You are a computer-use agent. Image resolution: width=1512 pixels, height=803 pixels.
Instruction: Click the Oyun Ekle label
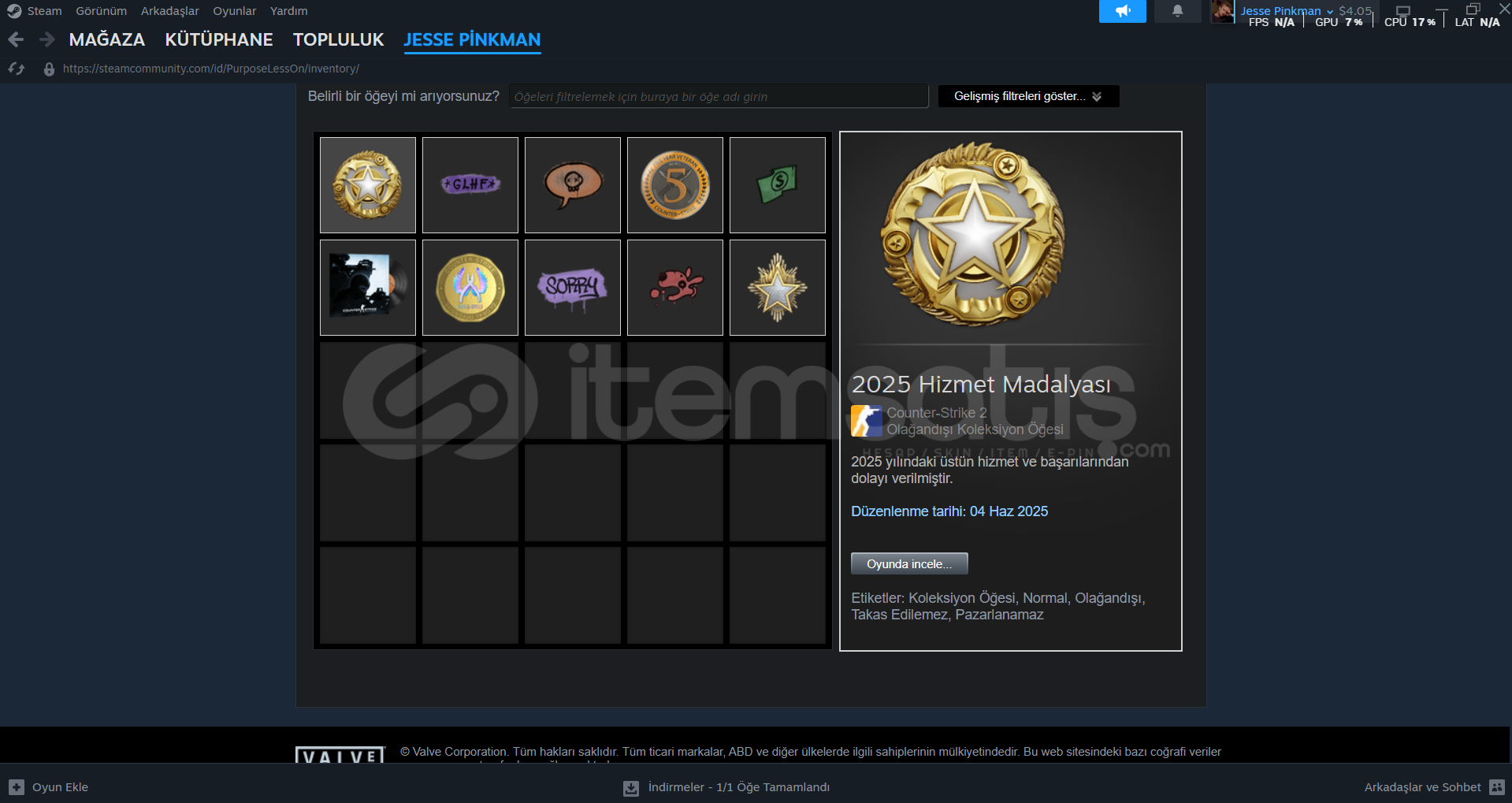(60, 787)
